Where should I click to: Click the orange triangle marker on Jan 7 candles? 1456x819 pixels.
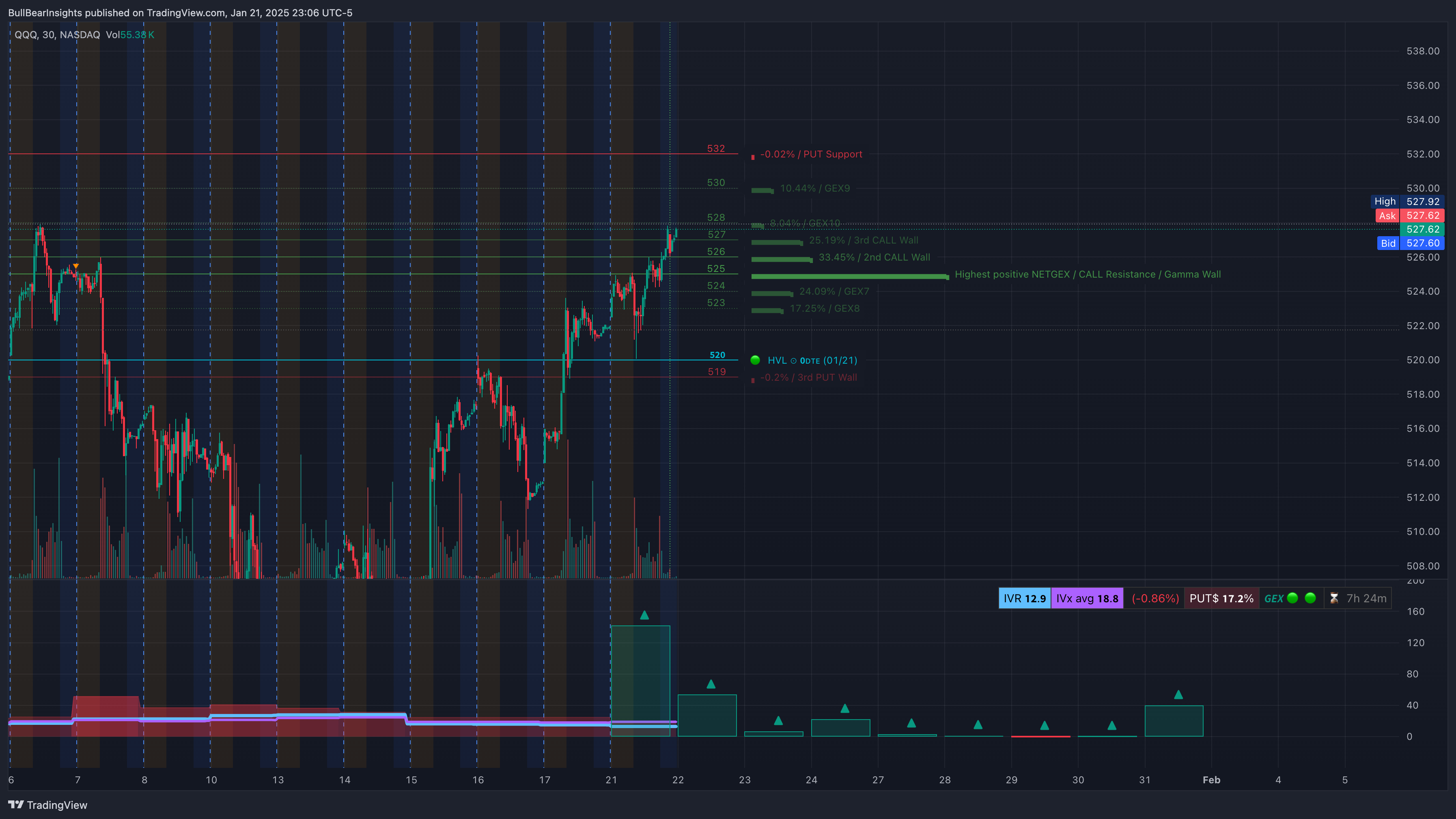click(76, 266)
